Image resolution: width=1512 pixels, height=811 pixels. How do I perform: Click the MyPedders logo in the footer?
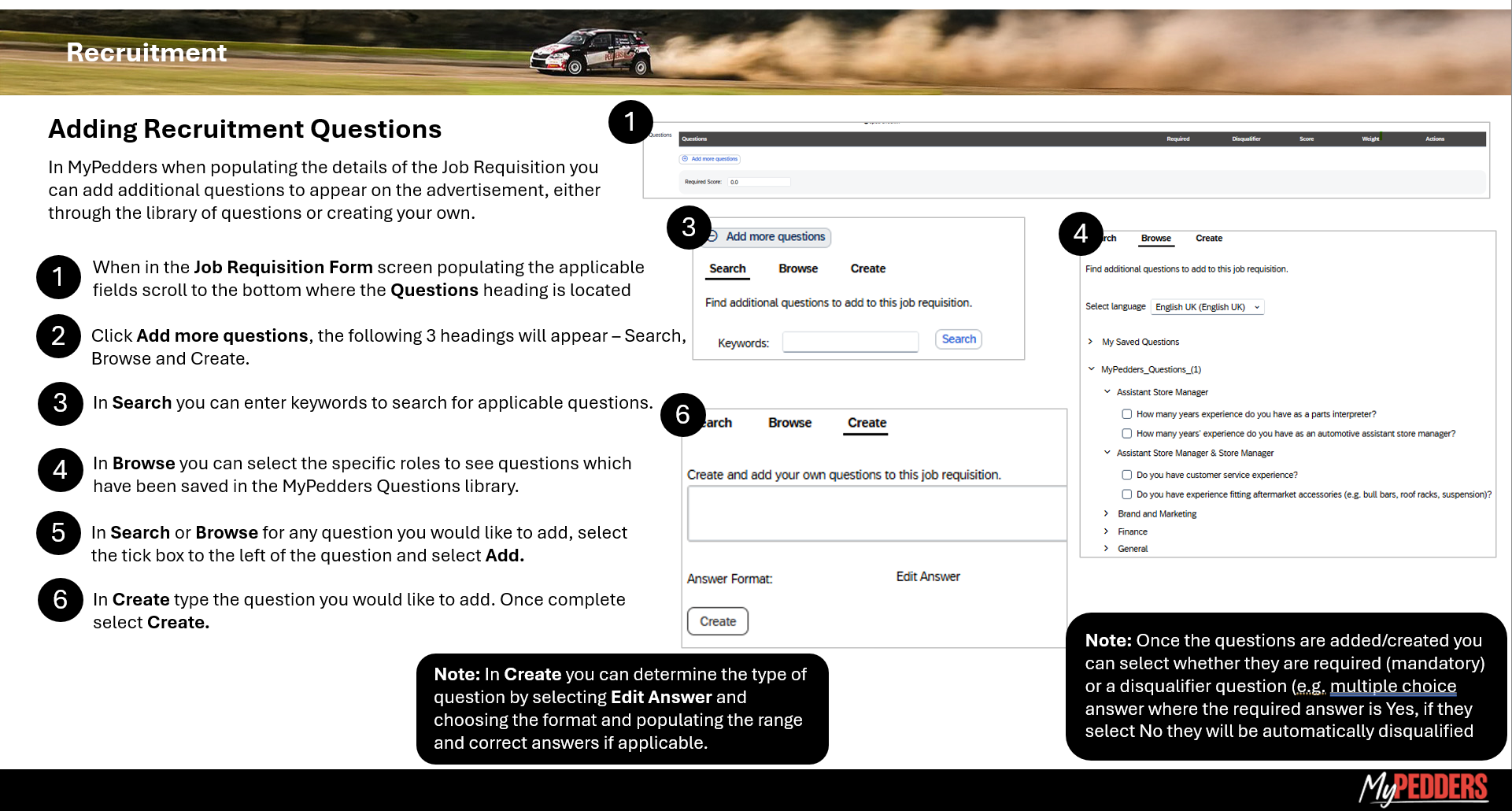pyautogui.click(x=1423, y=788)
